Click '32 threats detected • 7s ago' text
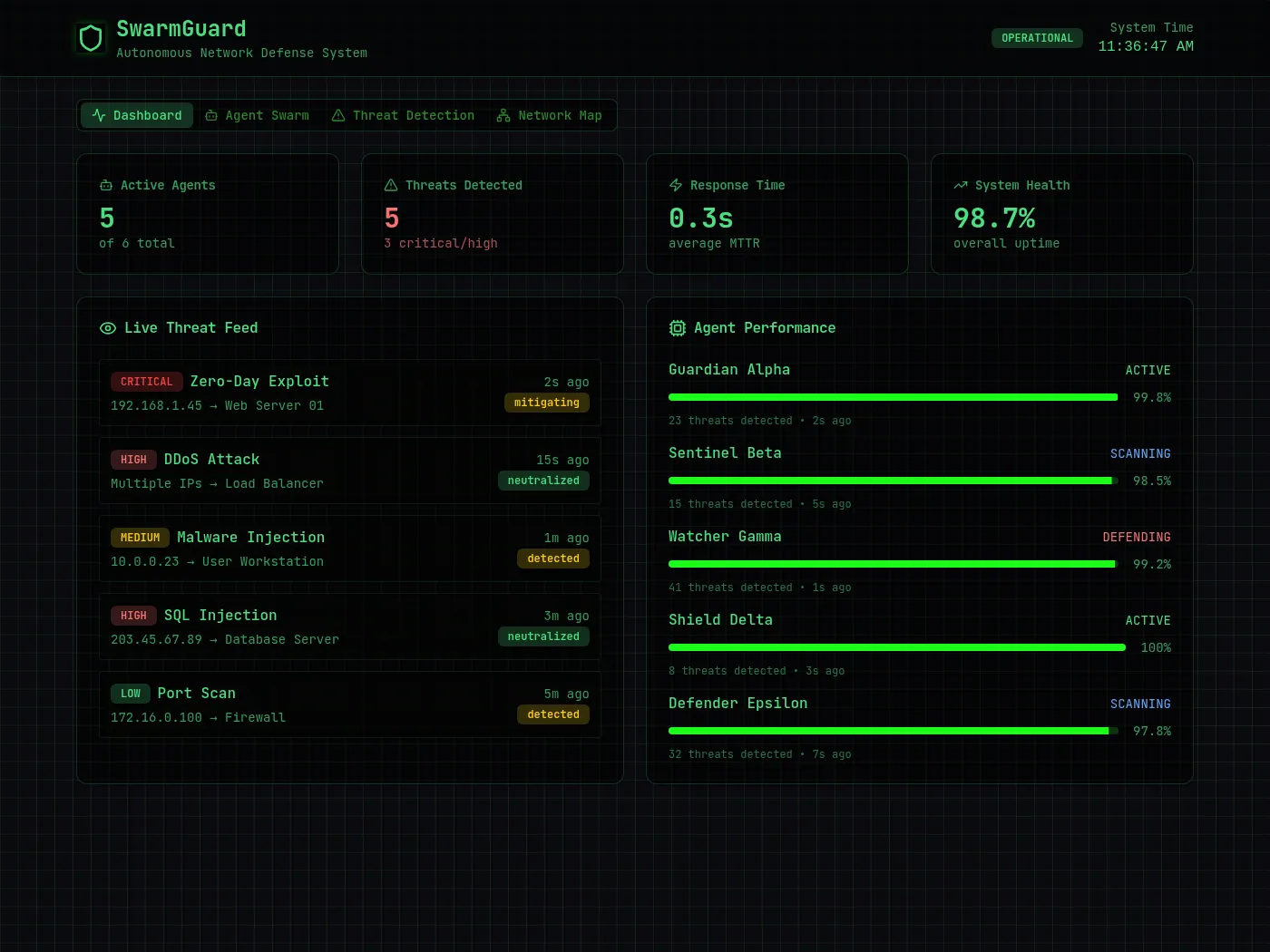Image resolution: width=1270 pixels, height=952 pixels. pos(760,754)
